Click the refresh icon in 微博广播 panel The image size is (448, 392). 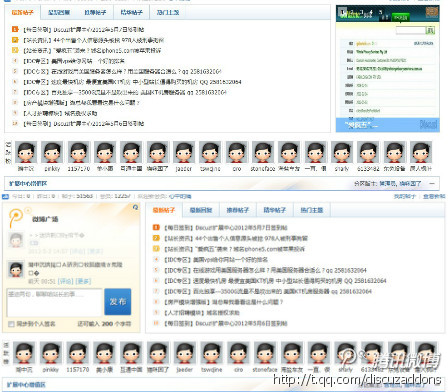pos(135,207)
